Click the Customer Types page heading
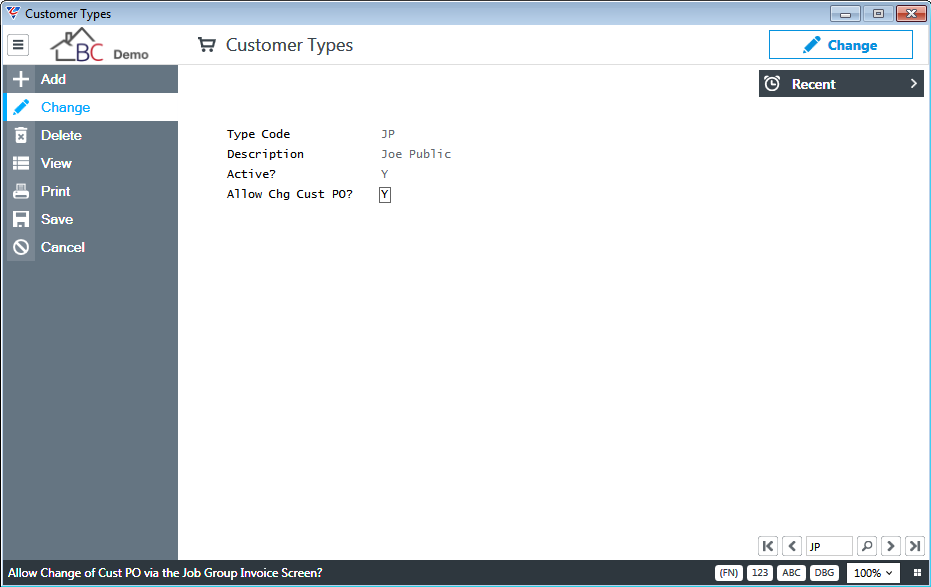 (x=289, y=45)
